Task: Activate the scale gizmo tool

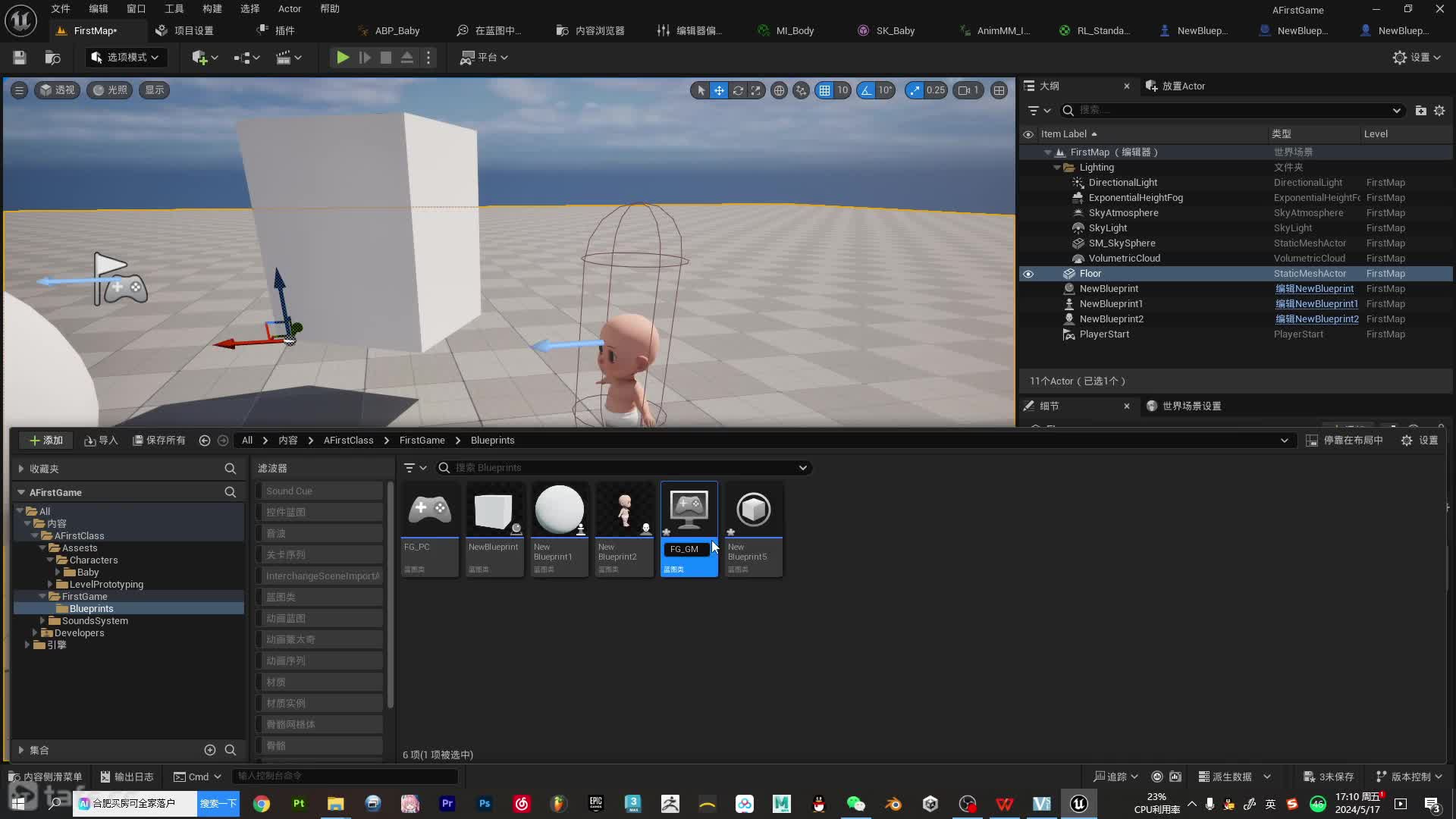Action: pyautogui.click(x=756, y=90)
